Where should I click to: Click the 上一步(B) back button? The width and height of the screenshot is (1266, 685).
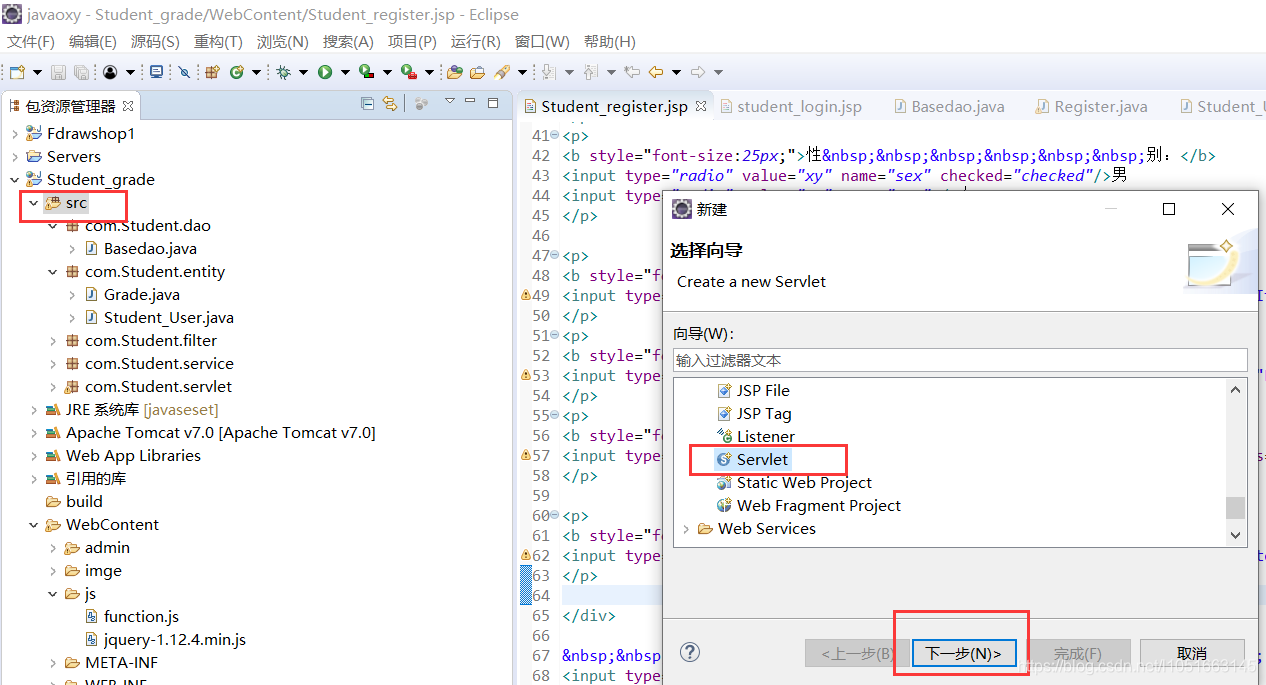tap(858, 654)
